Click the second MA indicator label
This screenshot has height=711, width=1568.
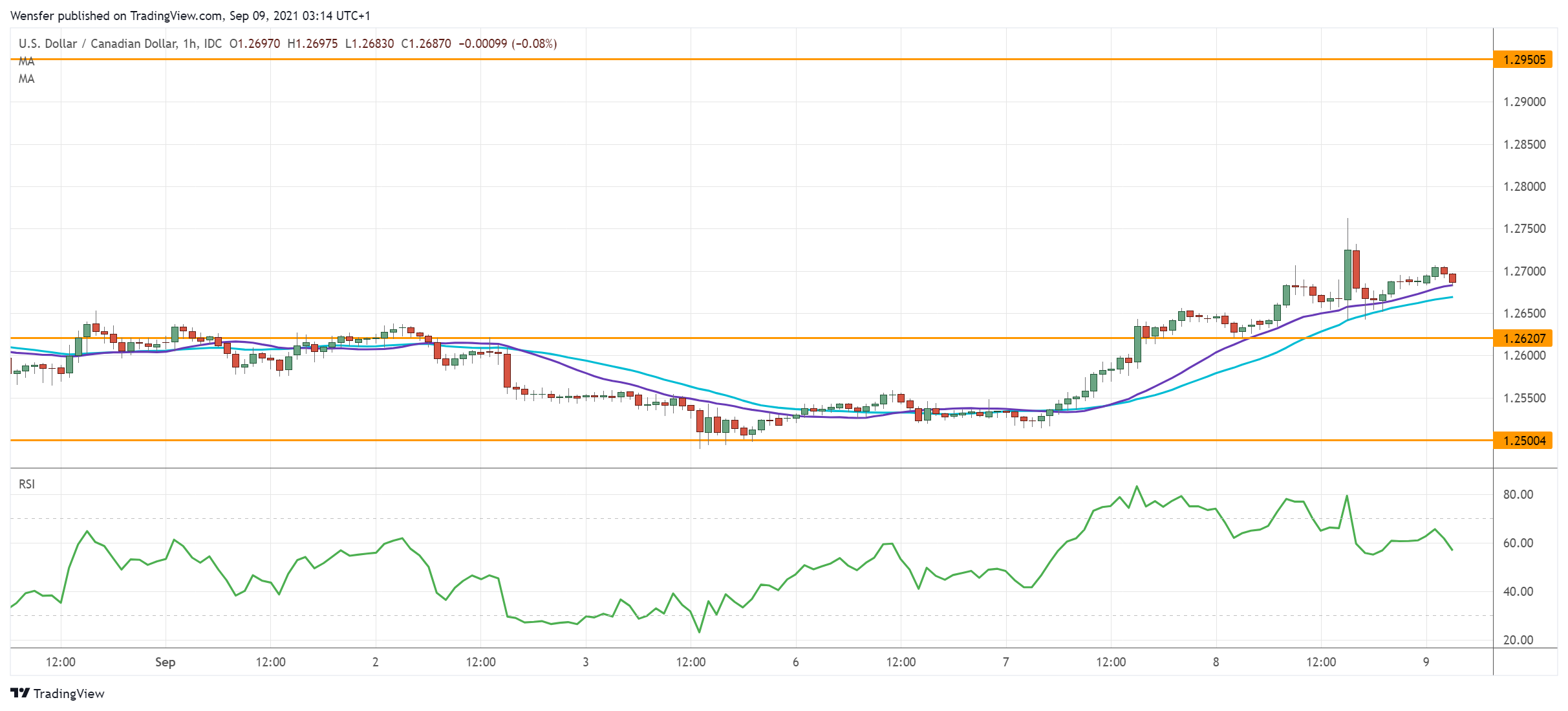point(27,79)
